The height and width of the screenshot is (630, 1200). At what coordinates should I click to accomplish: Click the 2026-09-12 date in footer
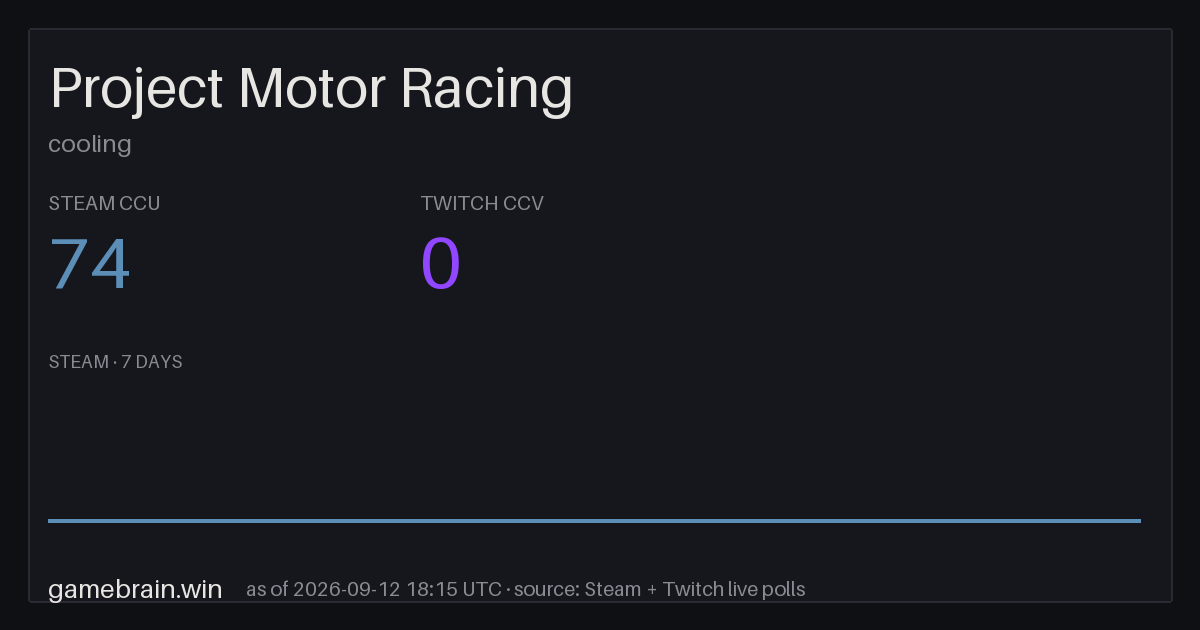[x=348, y=589]
